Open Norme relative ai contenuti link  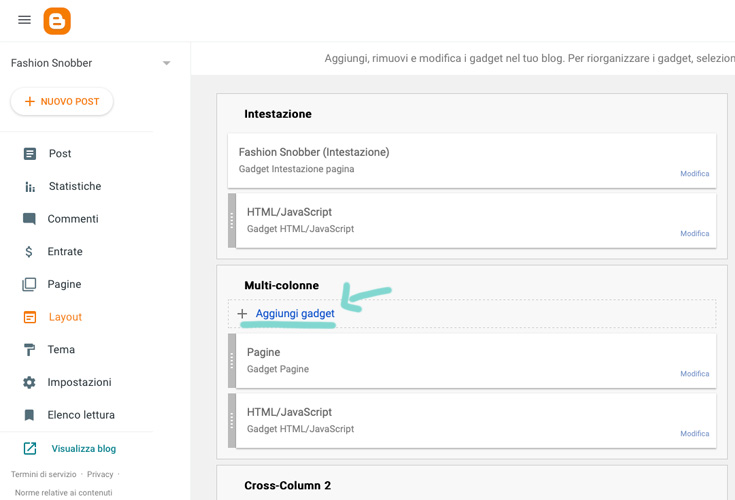tap(63, 493)
